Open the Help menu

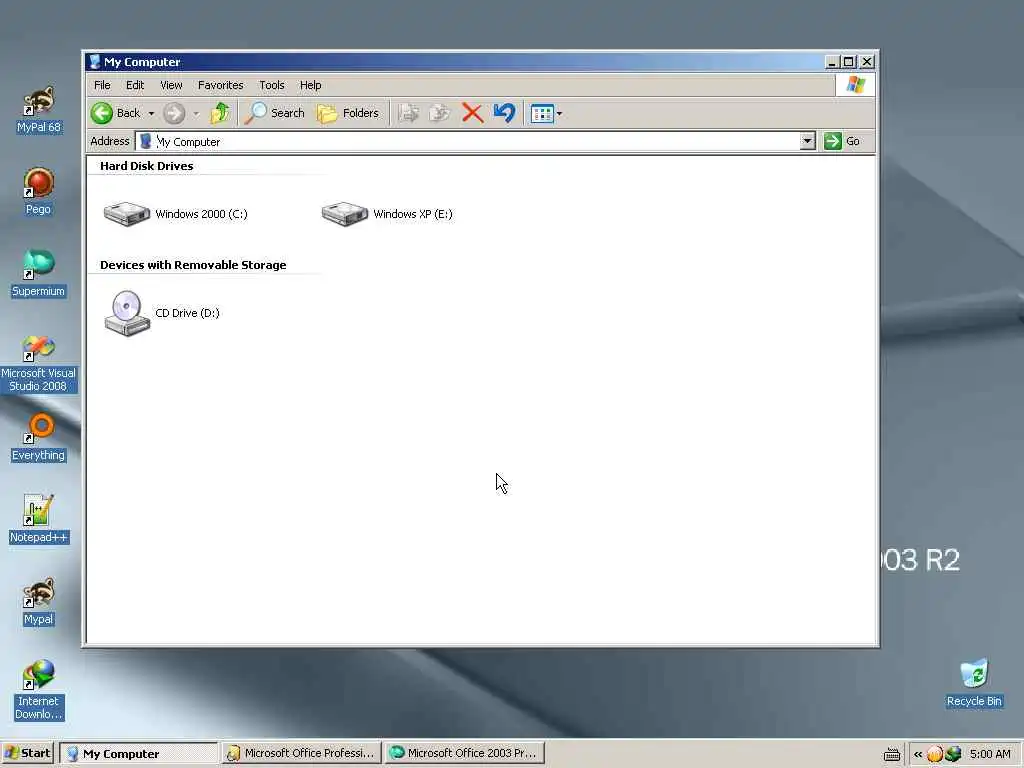pos(310,85)
